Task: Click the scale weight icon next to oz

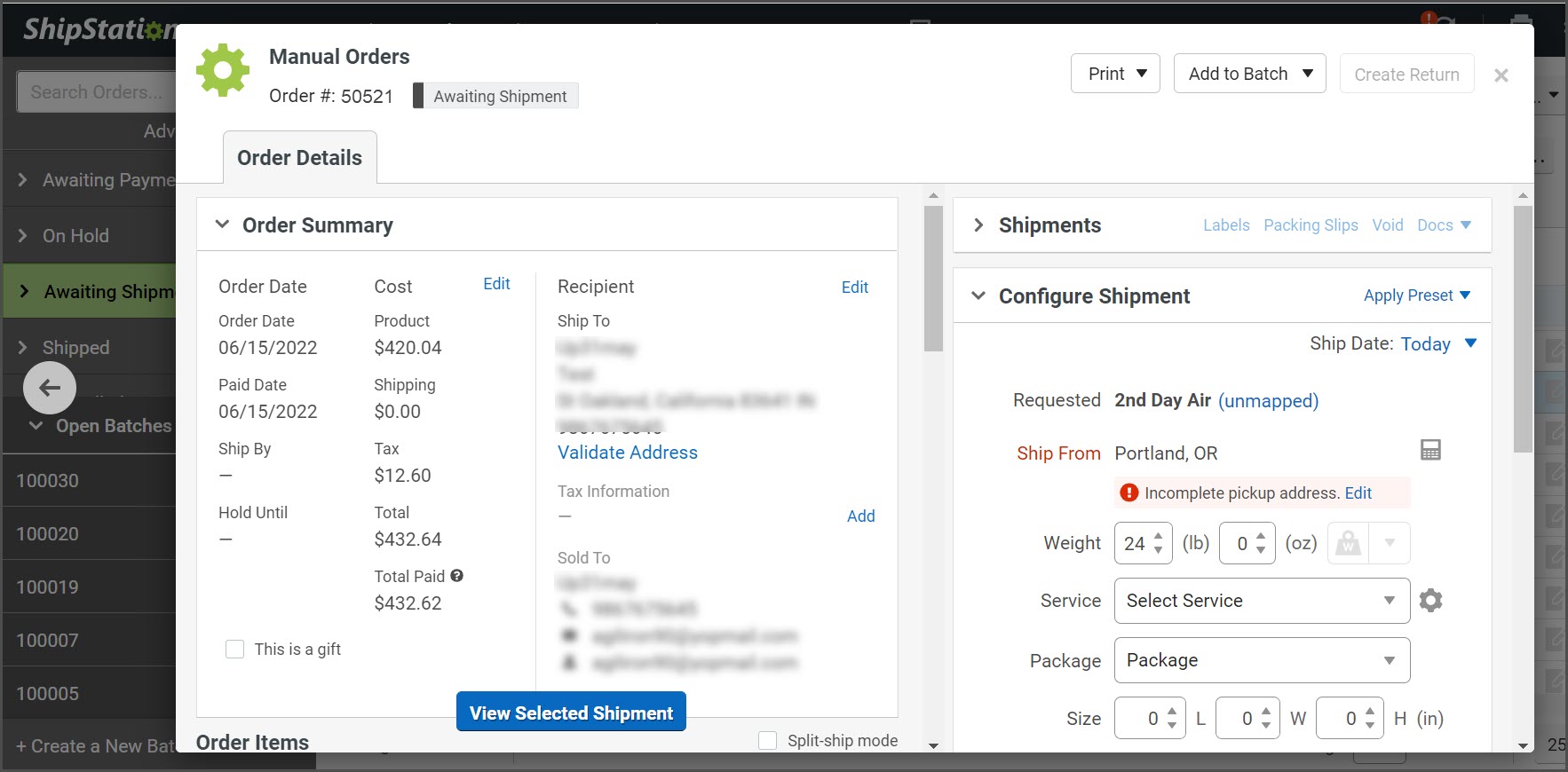Action: pyautogui.click(x=1348, y=543)
